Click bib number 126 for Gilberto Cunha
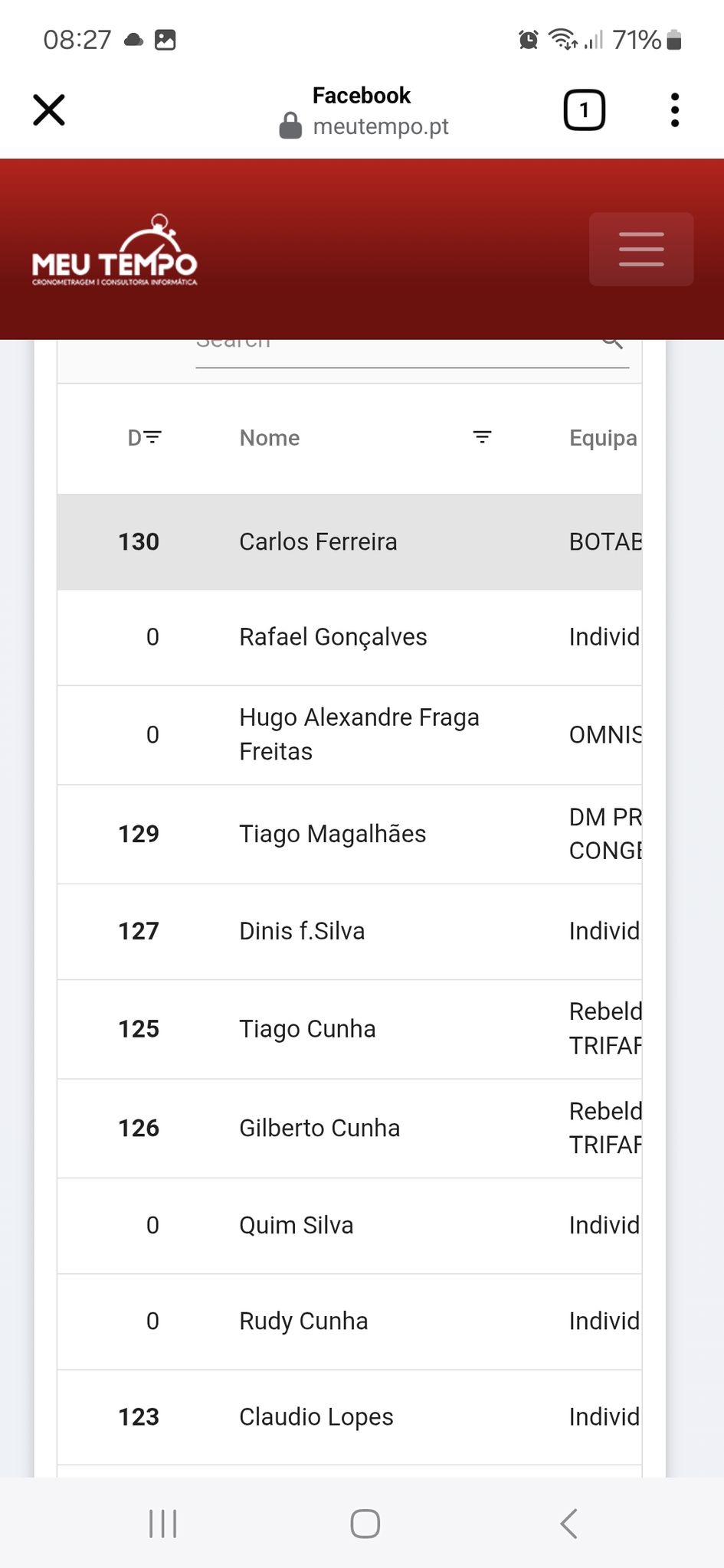 click(x=139, y=1129)
